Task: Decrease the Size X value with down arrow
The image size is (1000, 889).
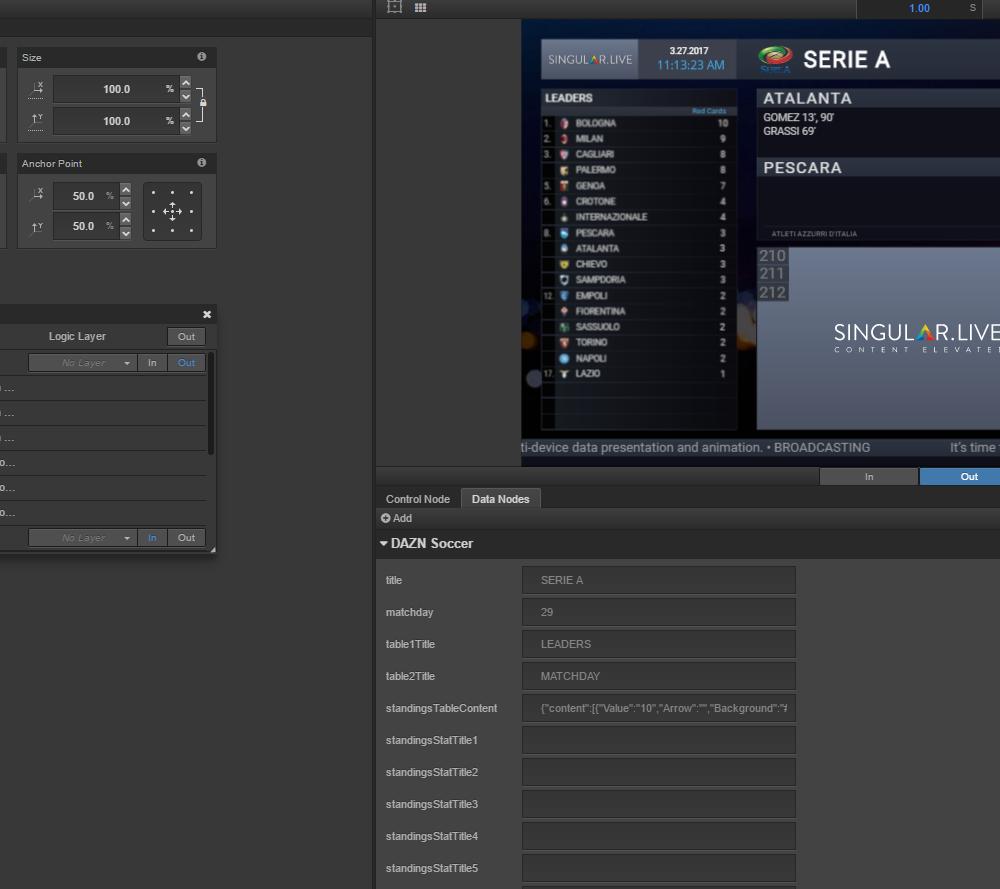Action: tap(186, 96)
